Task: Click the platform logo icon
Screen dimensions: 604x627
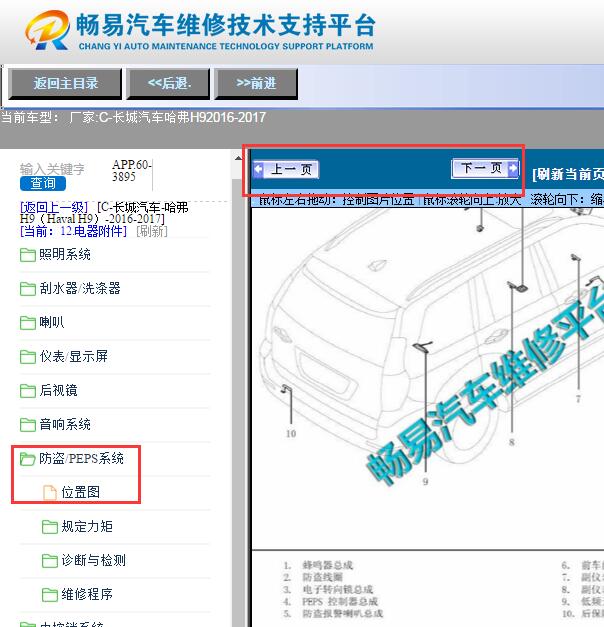Action: coord(47,30)
